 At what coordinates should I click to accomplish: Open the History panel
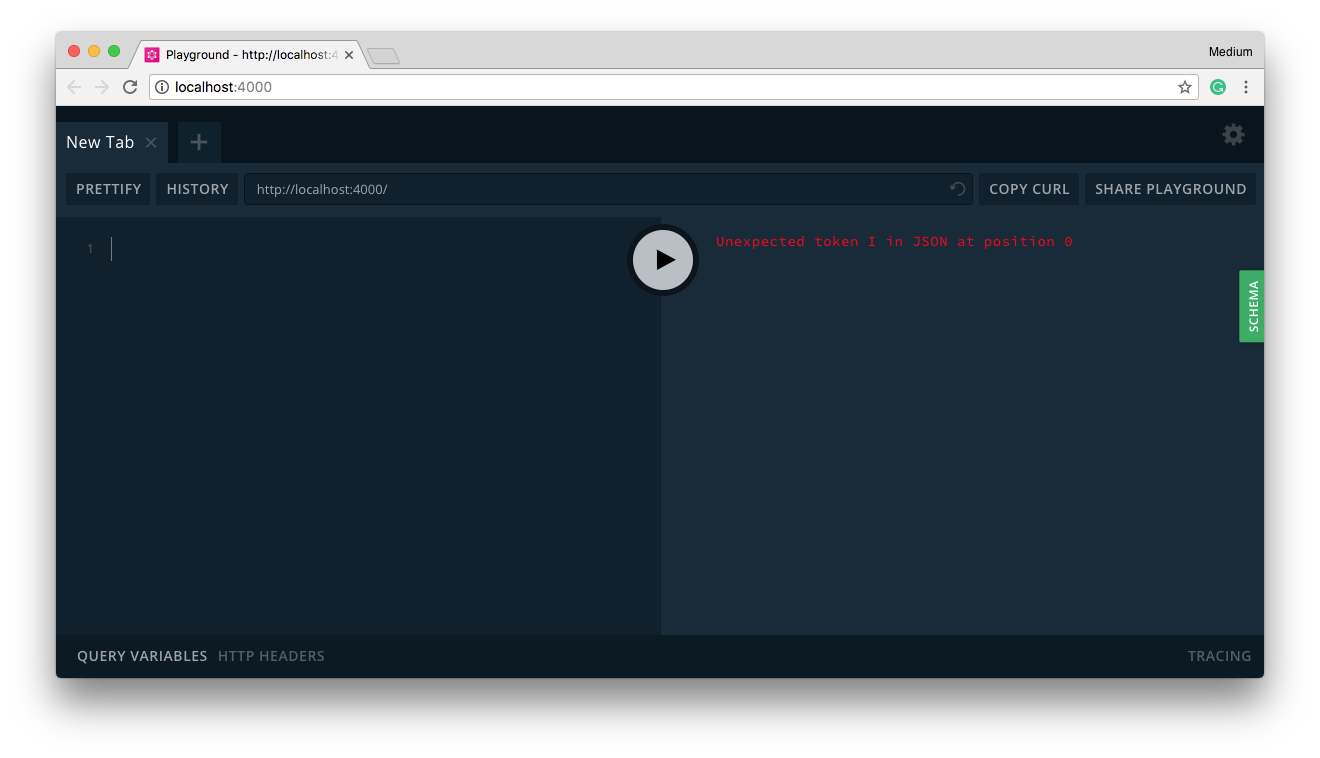tap(197, 189)
